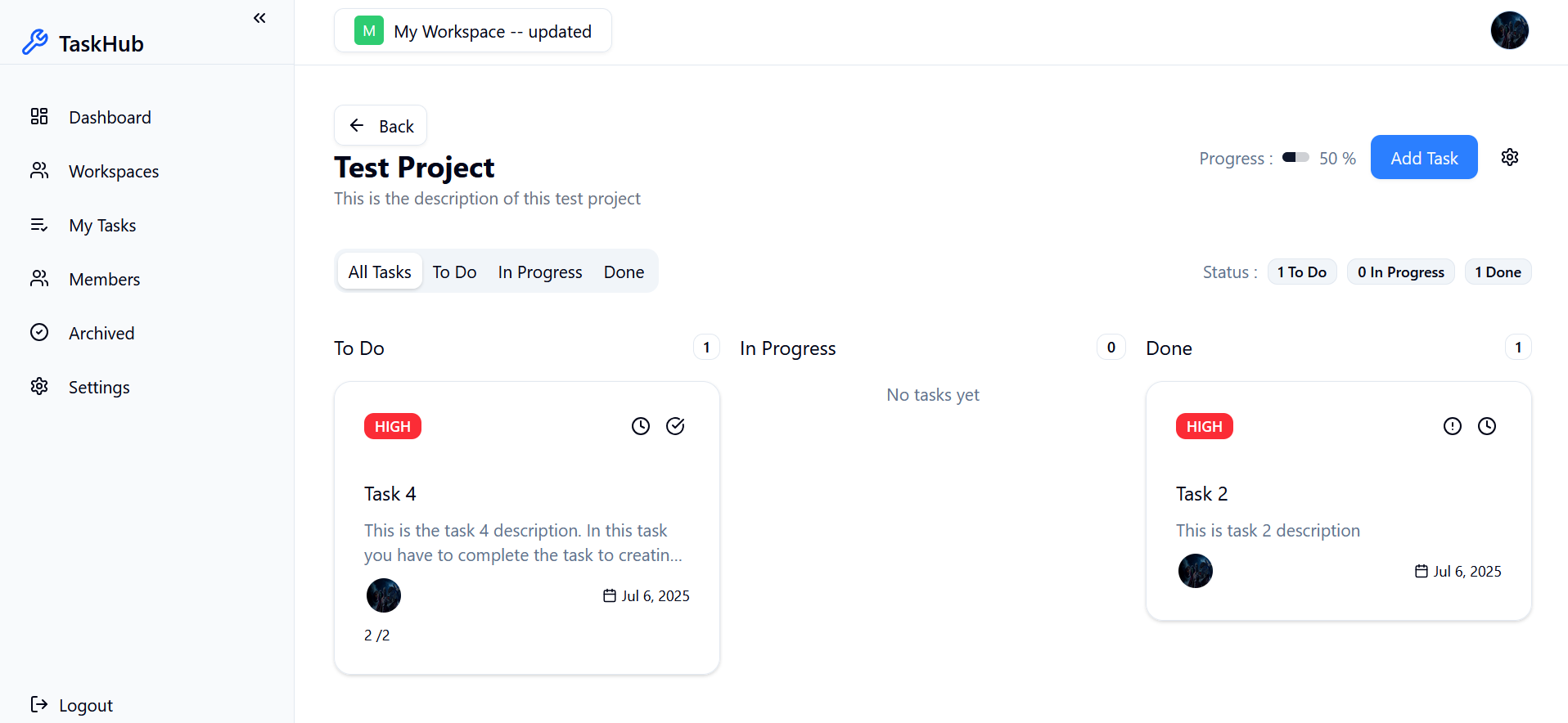Click the green M workspace badge
The image size is (1568, 723).
pos(369,31)
